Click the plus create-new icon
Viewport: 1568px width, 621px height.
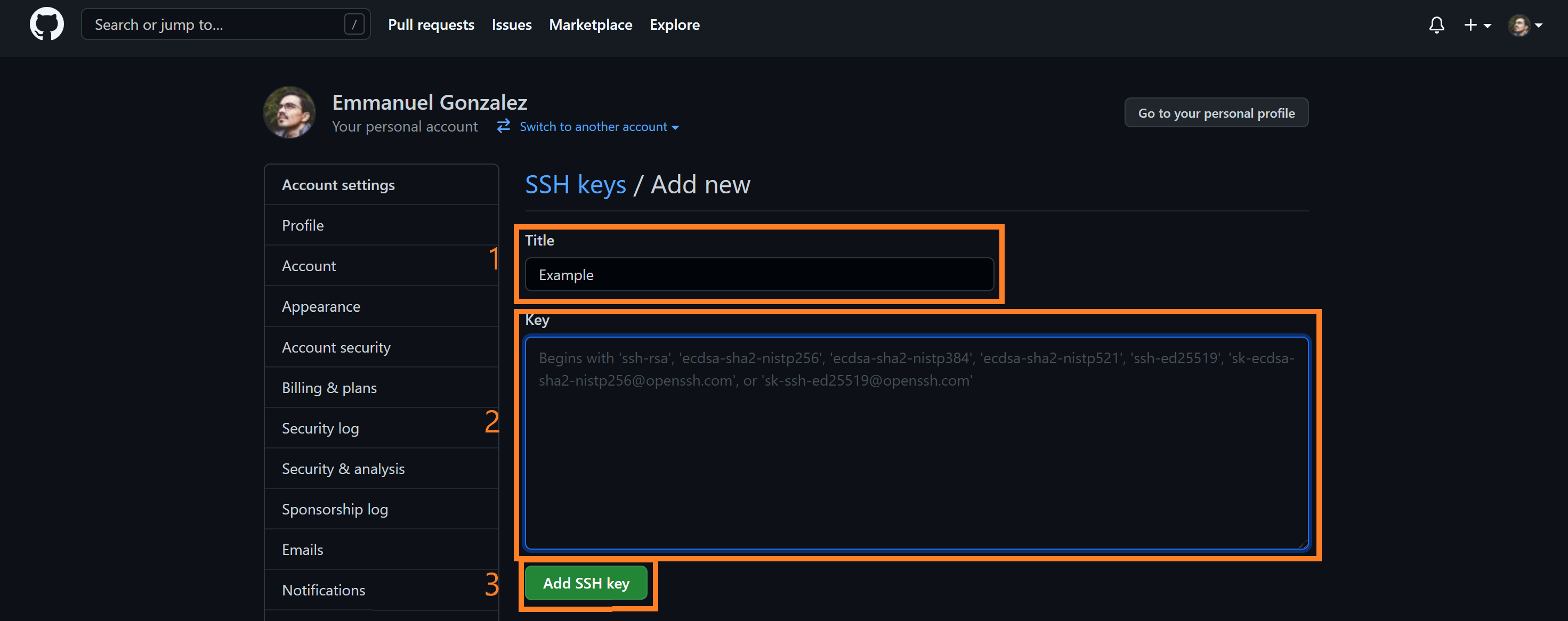tap(1470, 25)
